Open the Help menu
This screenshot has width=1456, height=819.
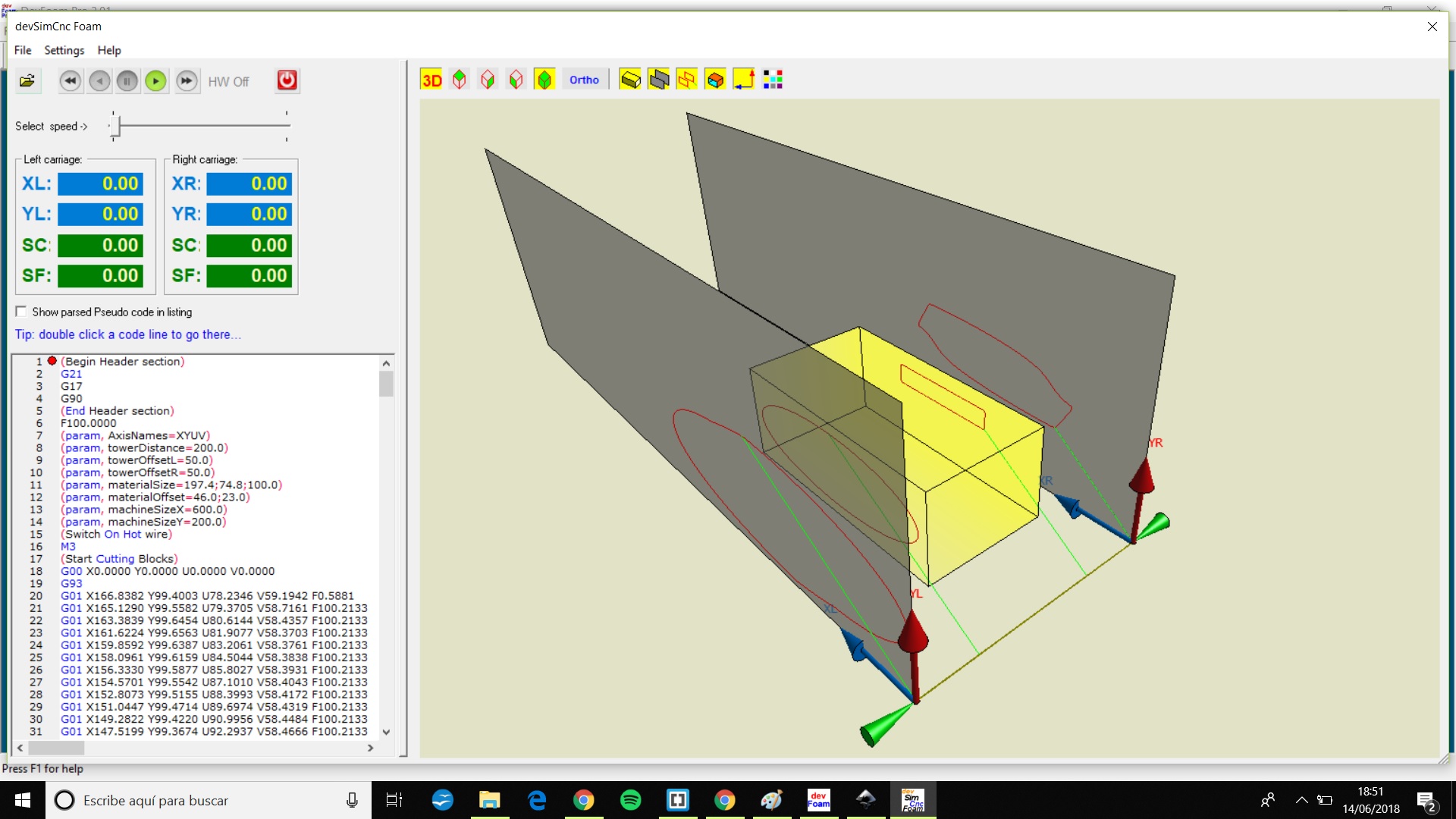(x=108, y=50)
